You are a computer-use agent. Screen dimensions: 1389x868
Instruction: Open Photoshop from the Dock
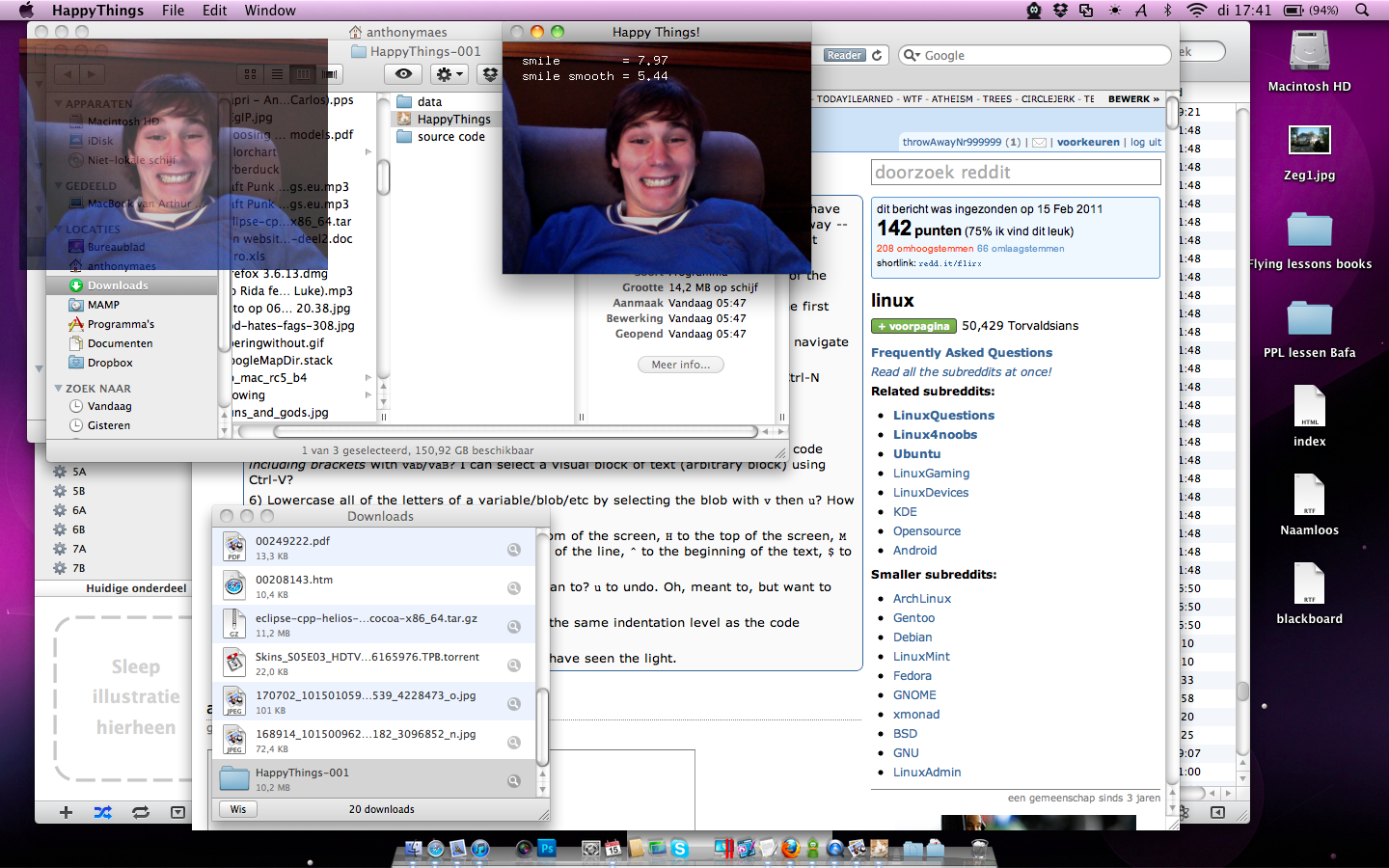click(547, 849)
